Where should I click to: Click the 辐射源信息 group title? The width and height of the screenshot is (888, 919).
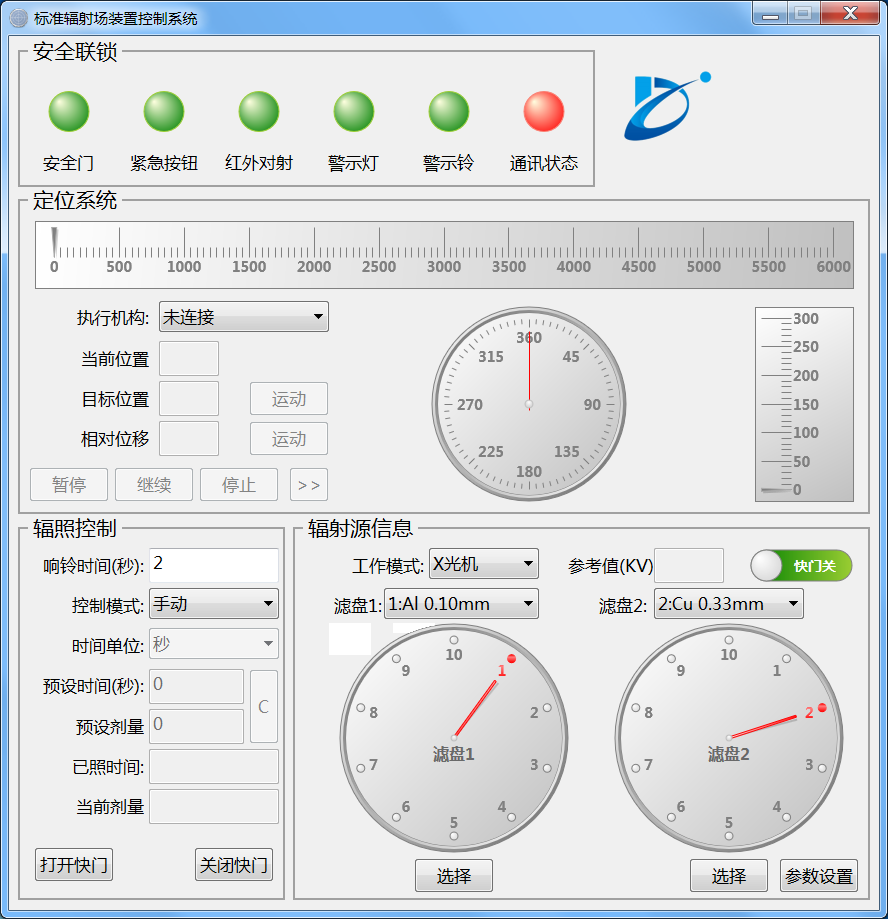[360, 528]
